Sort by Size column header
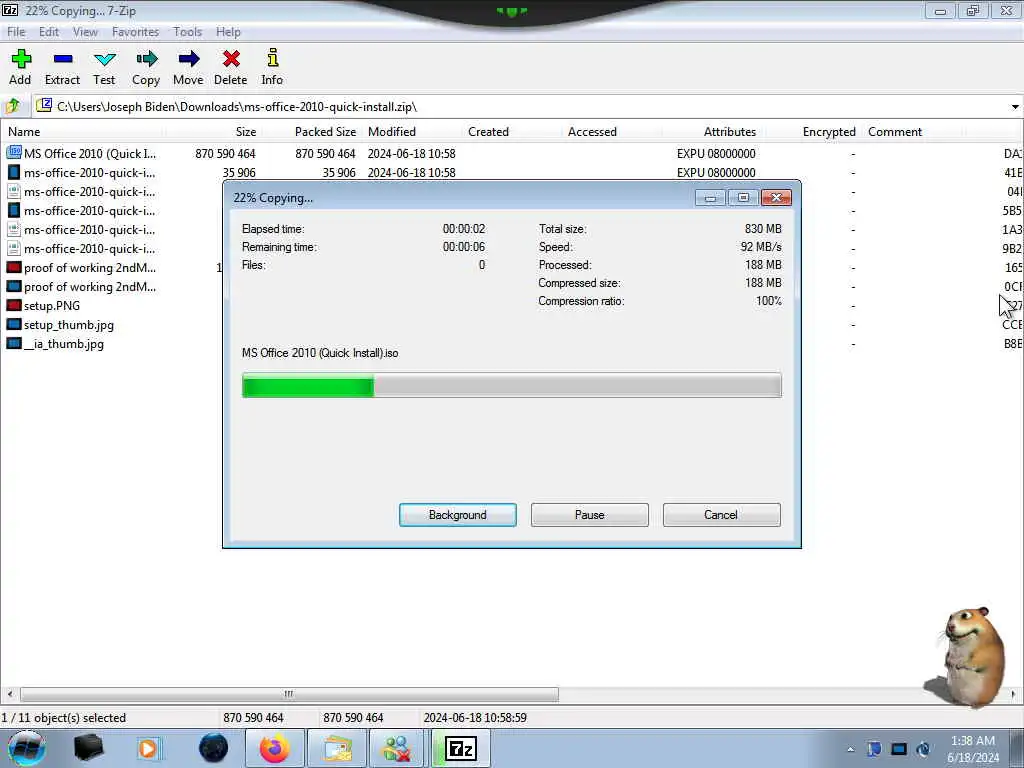 [214, 131]
